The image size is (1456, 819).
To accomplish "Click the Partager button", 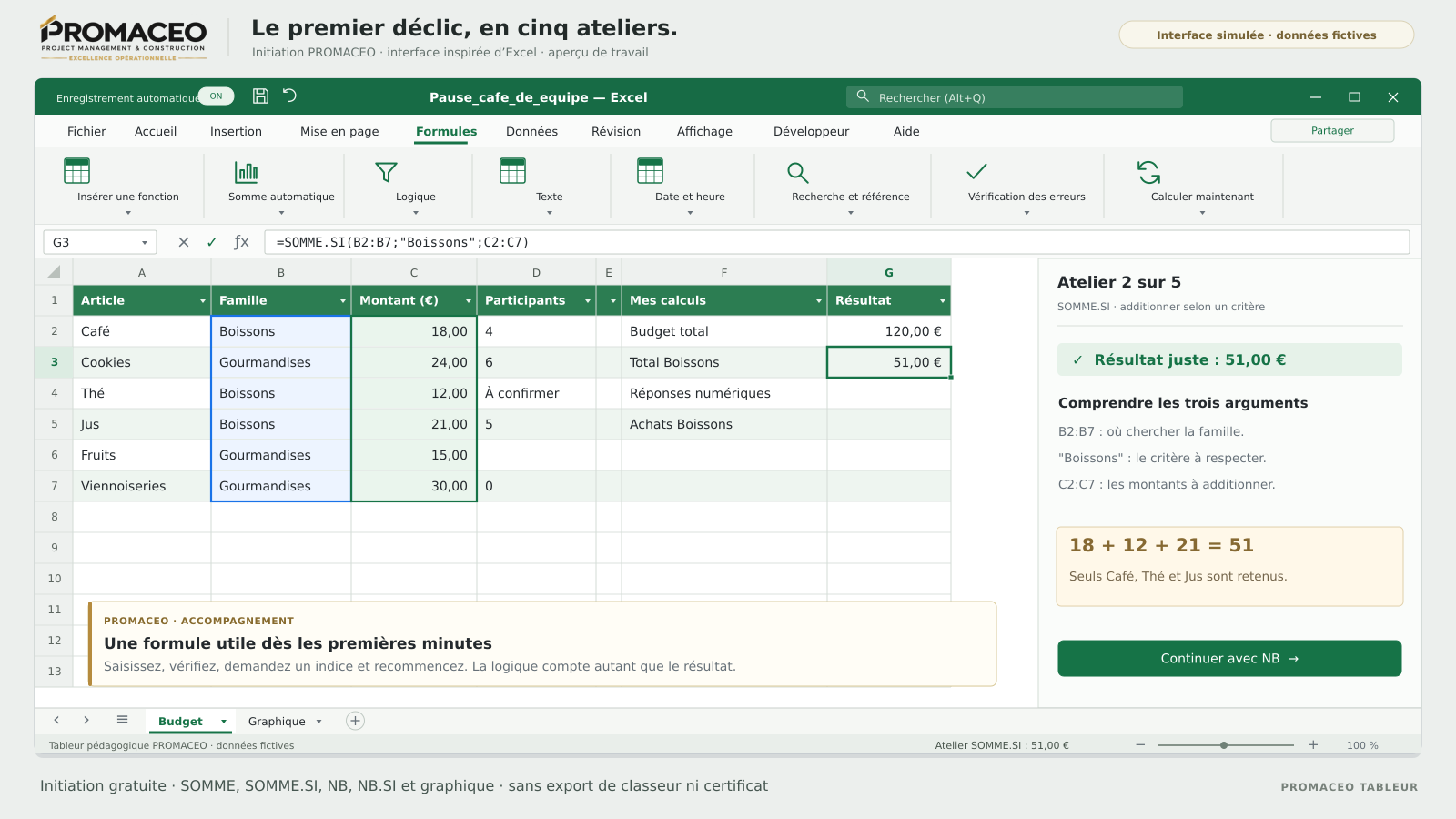I will tap(1332, 131).
